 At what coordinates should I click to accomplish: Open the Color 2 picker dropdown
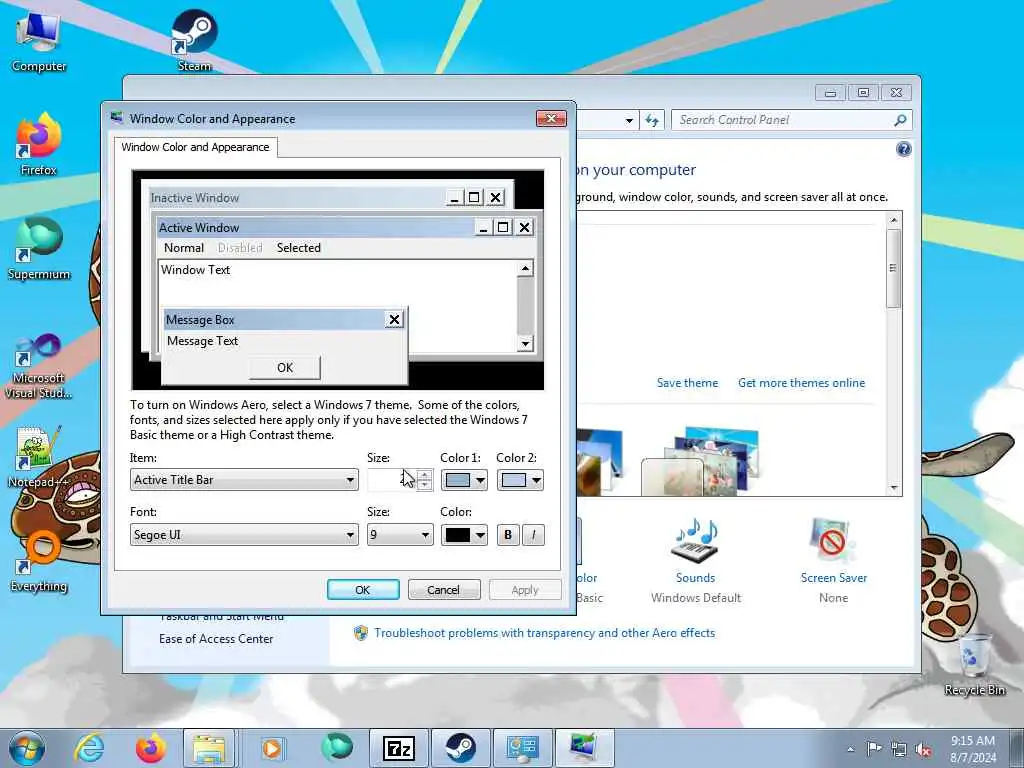point(520,481)
